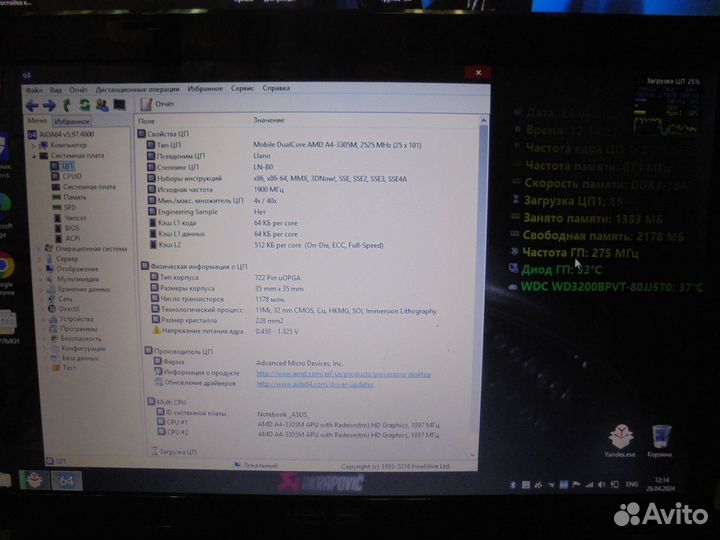Open the Отчёт report button

pyautogui.click(x=157, y=104)
